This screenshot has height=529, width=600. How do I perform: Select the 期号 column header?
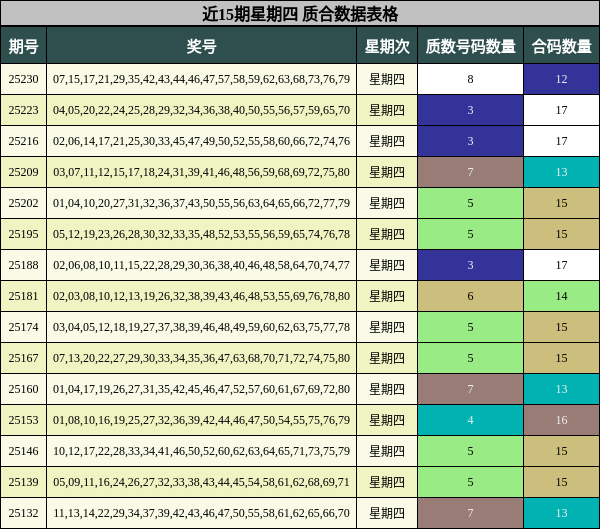click(x=23, y=47)
